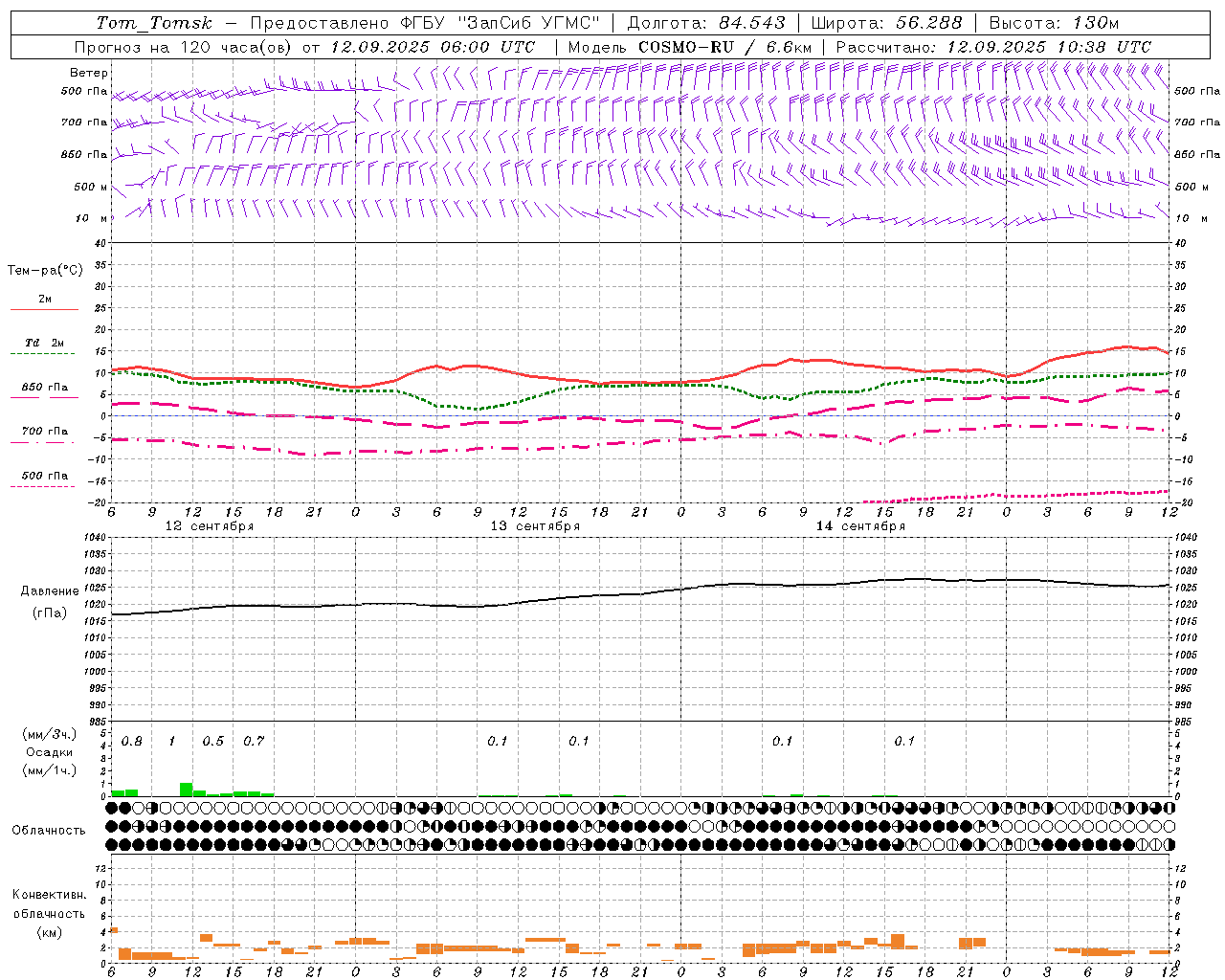This screenshot has width=1225, height=980.
Task: Click the 500 гПа temperature legend dotted line
Action: click(x=42, y=487)
